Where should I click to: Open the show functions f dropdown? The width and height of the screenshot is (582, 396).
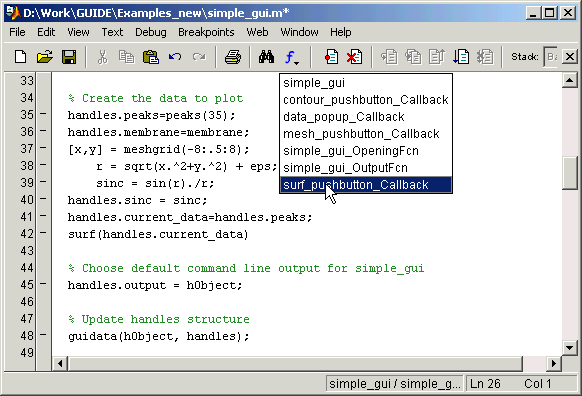point(292,58)
